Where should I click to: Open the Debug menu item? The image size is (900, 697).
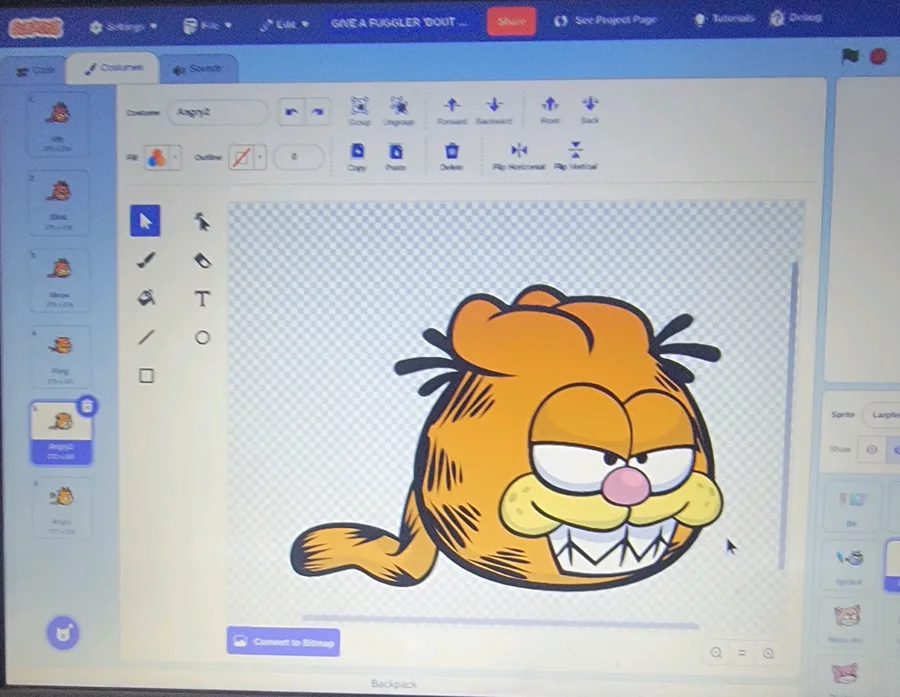796,18
